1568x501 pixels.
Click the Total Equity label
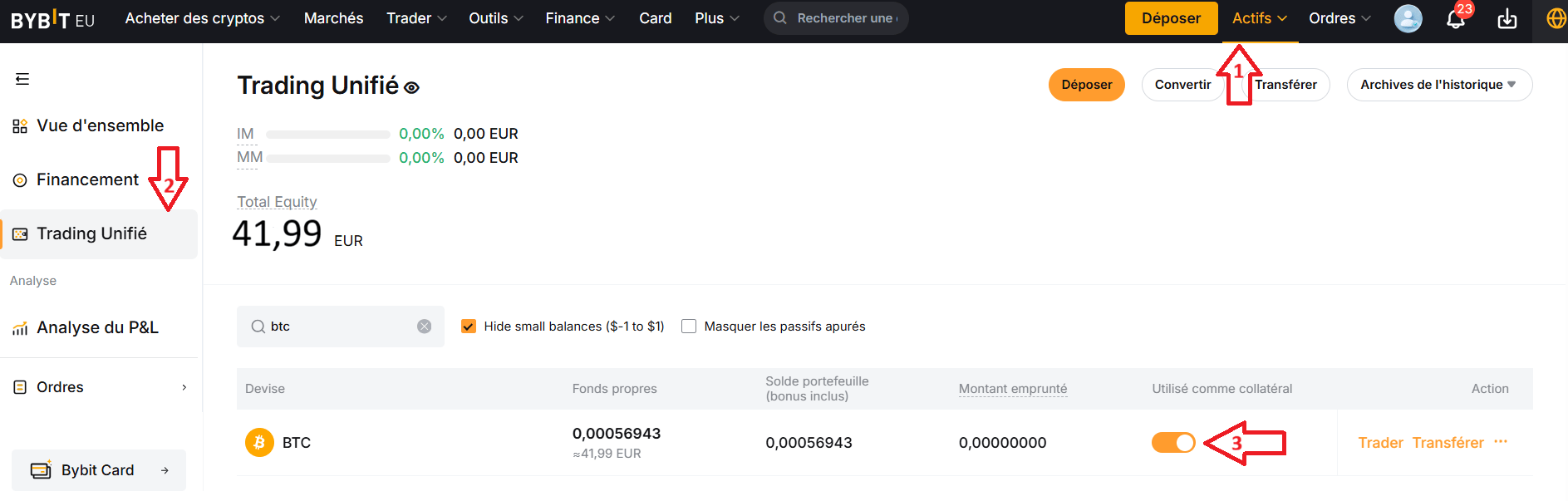[277, 202]
